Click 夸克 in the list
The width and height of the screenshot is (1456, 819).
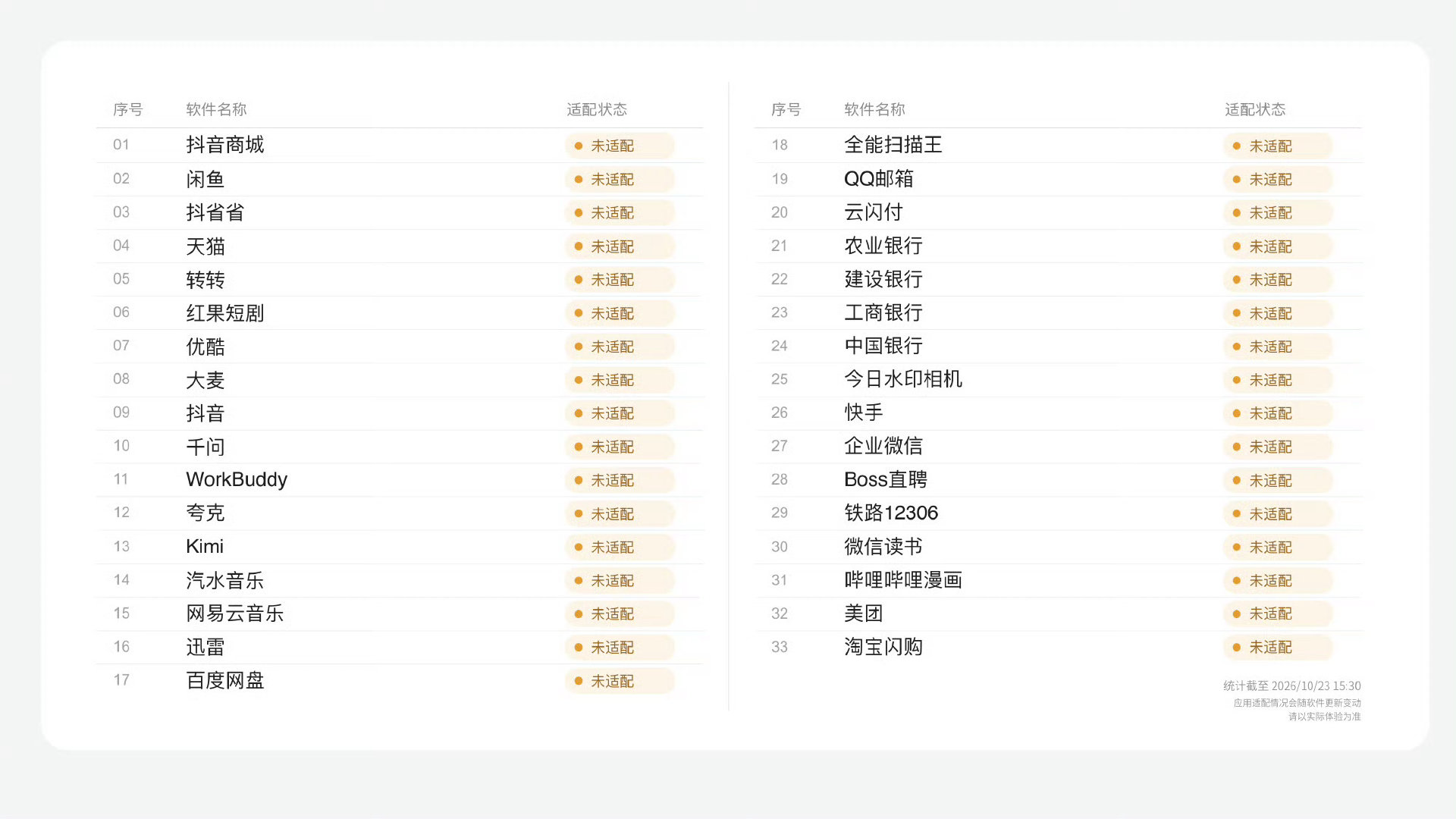206,513
